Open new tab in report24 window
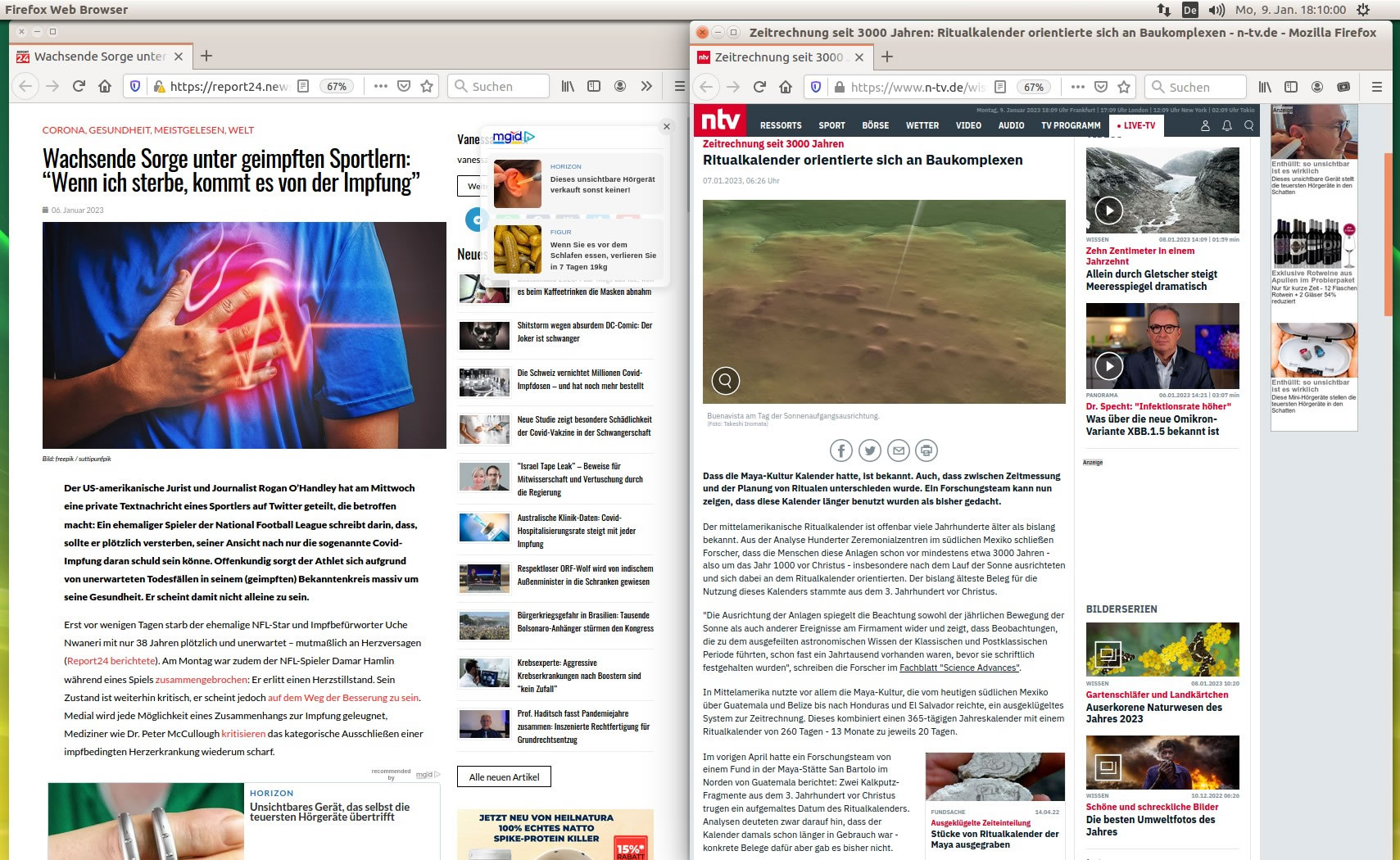The image size is (1400, 860). 206,56
